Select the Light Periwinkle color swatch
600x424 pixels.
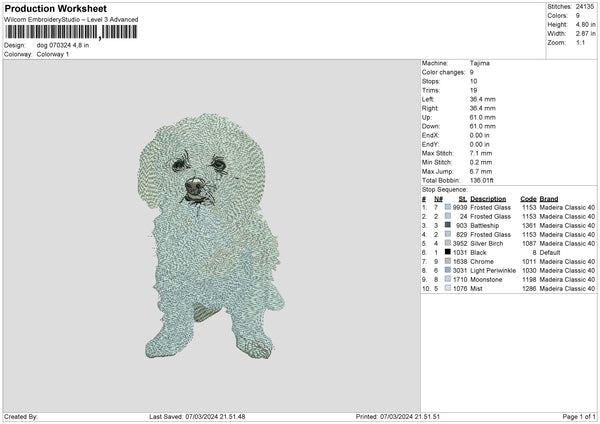(448, 270)
